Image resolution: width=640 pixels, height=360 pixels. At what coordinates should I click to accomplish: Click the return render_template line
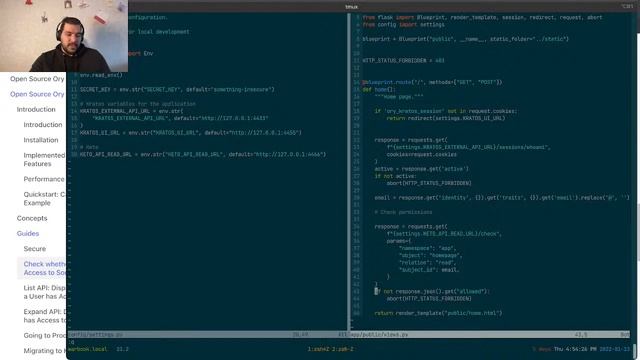(x=438, y=313)
